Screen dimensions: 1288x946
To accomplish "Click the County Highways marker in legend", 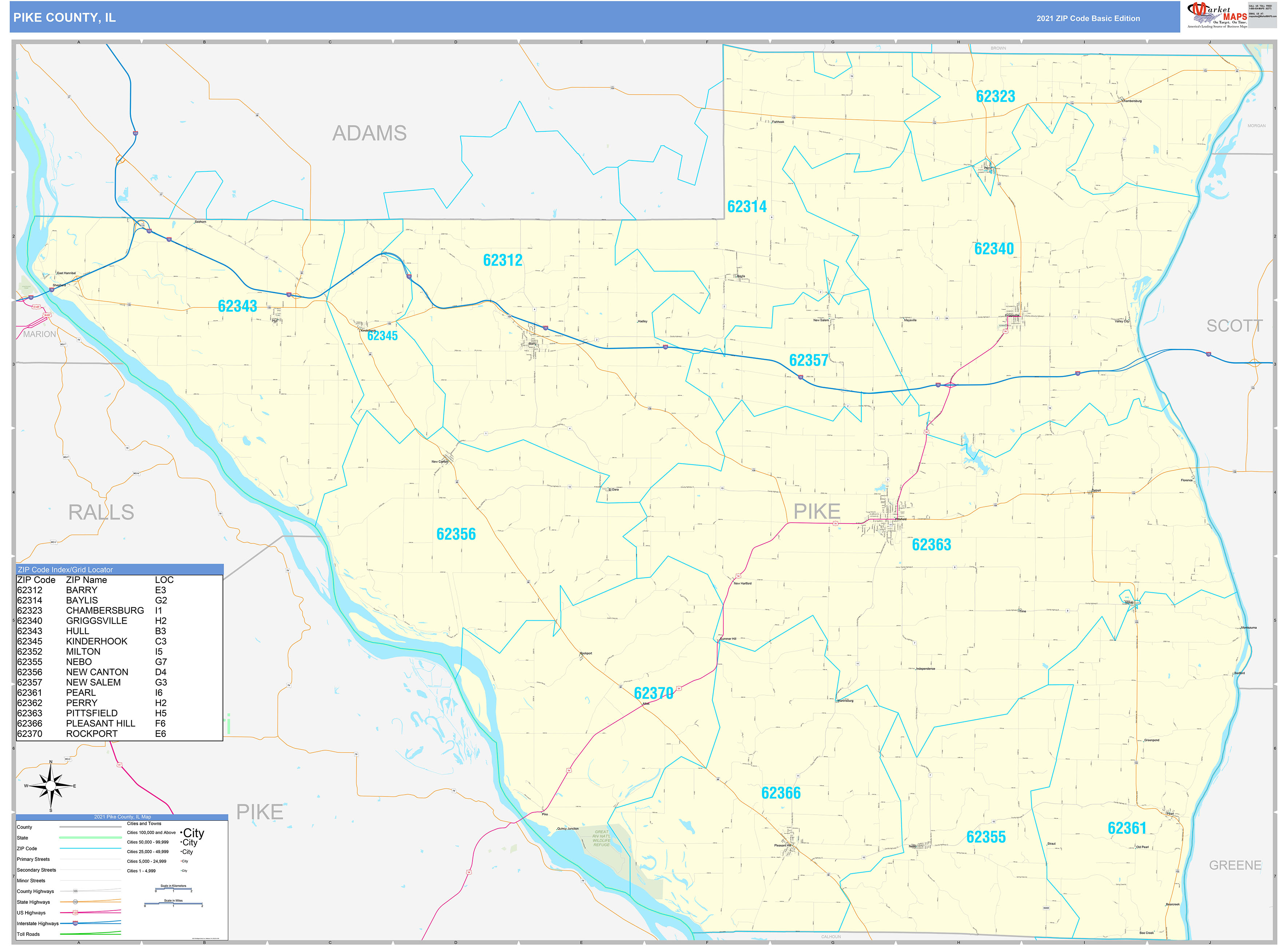I will click(x=75, y=891).
